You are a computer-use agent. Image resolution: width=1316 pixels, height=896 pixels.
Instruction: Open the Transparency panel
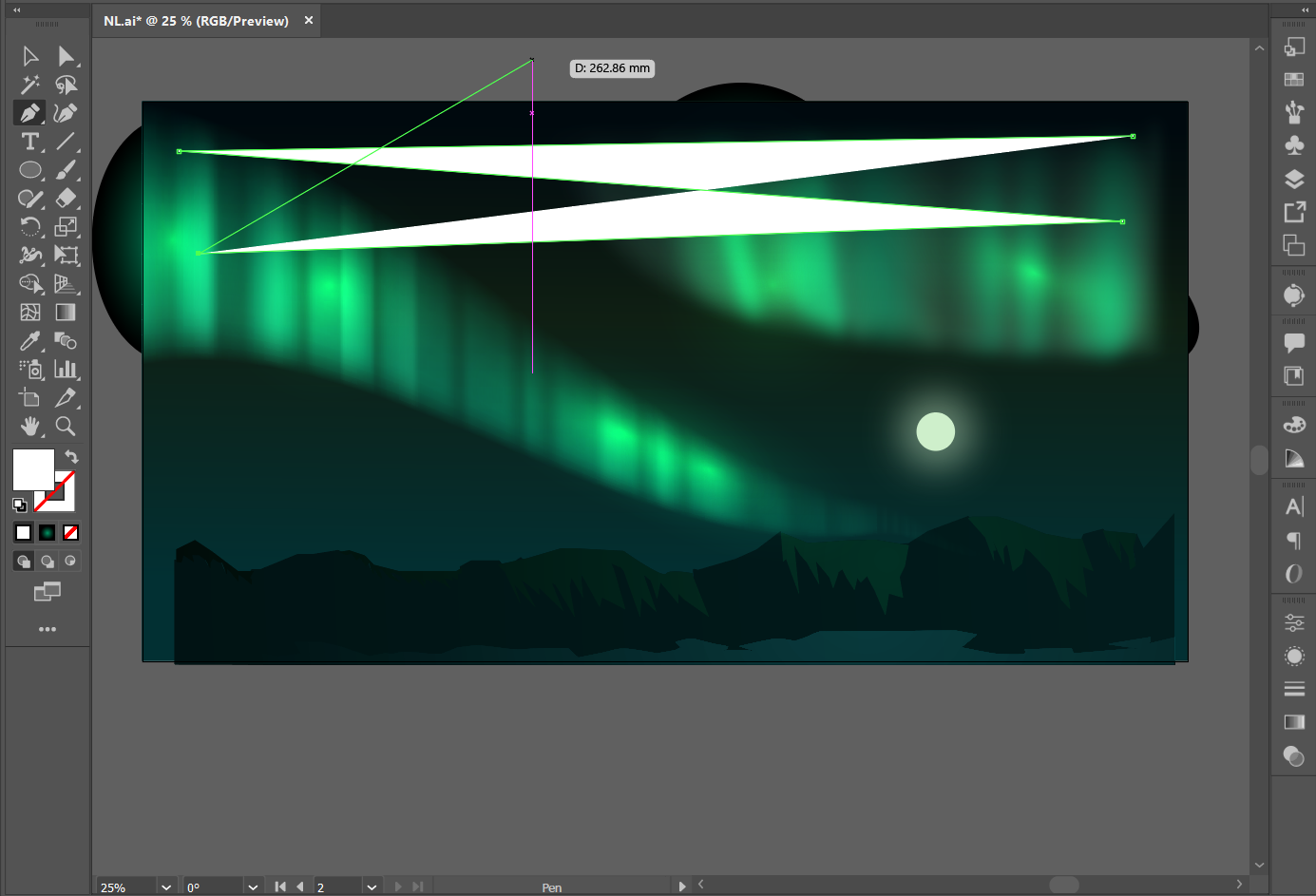(1294, 756)
